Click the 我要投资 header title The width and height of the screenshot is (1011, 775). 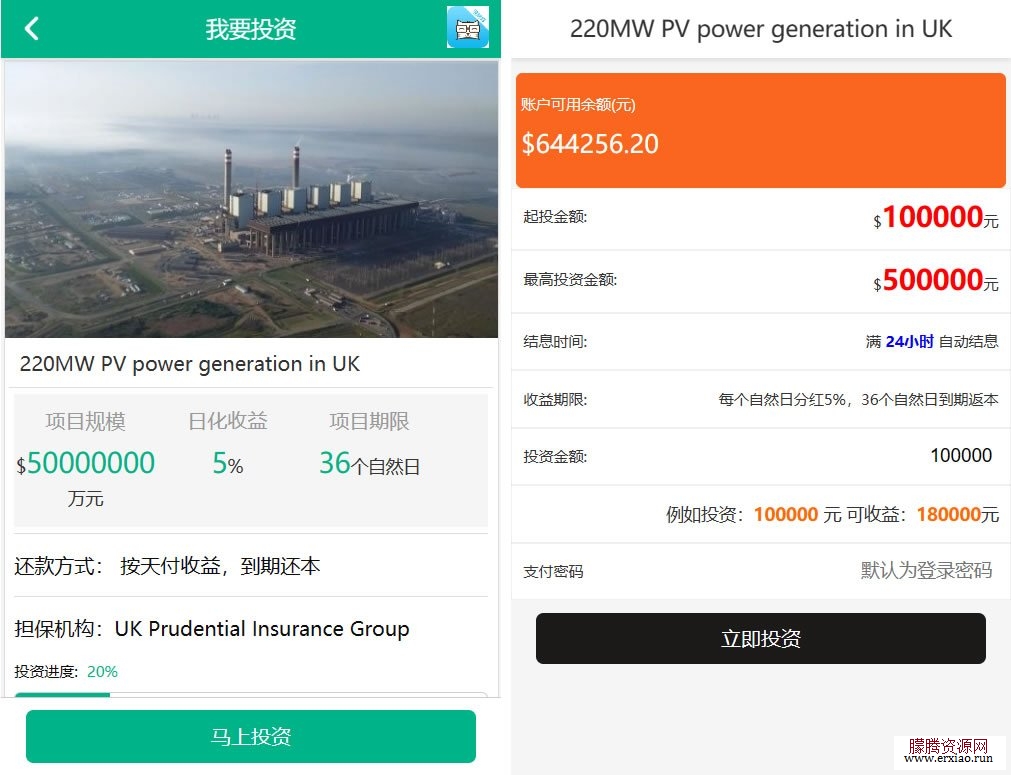pos(251,29)
